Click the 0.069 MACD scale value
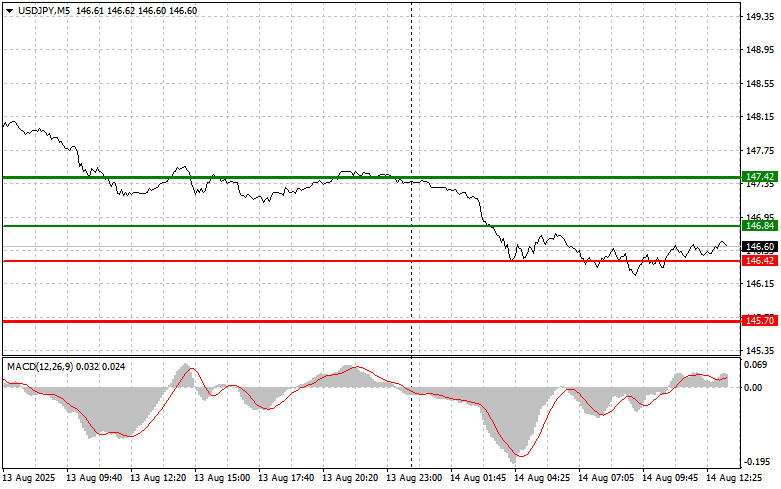 click(x=755, y=365)
